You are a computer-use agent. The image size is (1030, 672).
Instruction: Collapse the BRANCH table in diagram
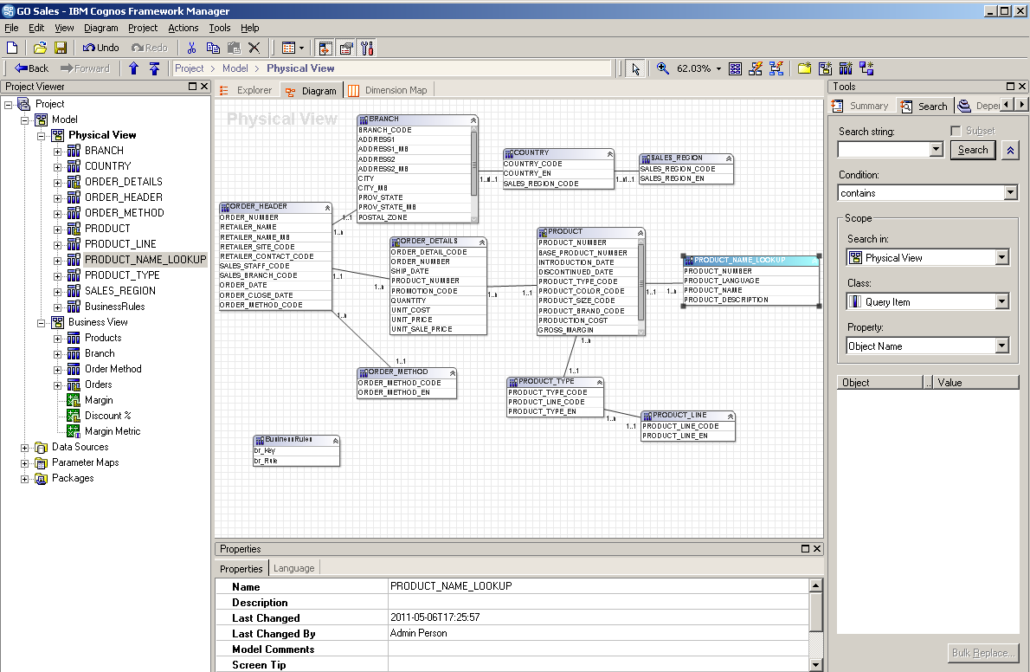tap(473, 120)
